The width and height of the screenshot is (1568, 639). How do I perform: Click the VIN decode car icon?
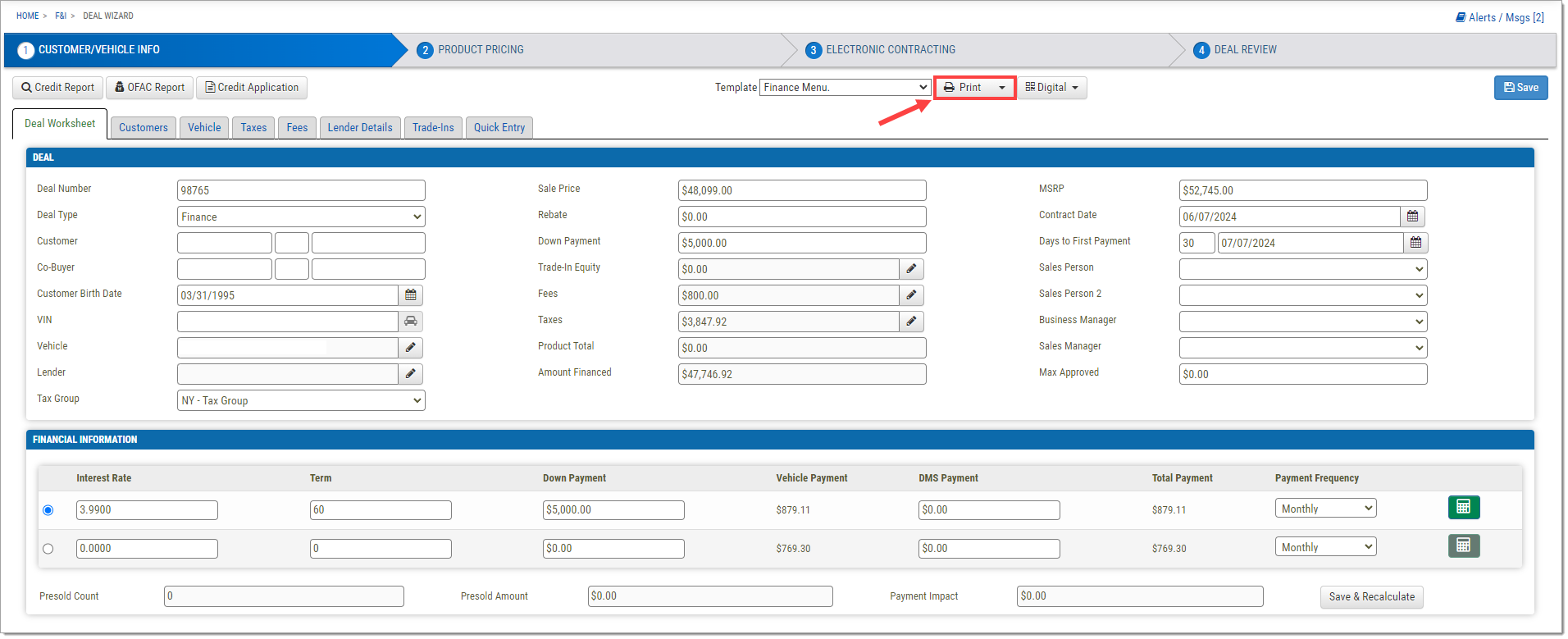tap(411, 322)
